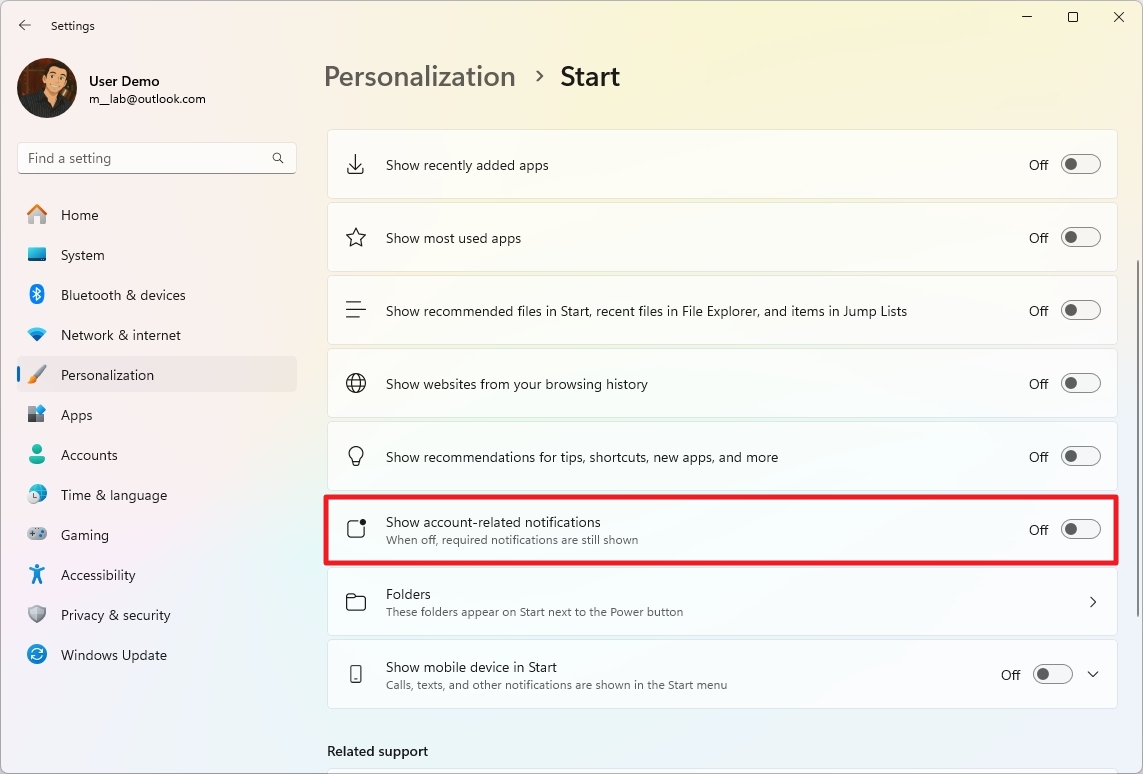The image size is (1143, 774).
Task: Expand Show mobile device in Start options
Action: coord(1093,675)
